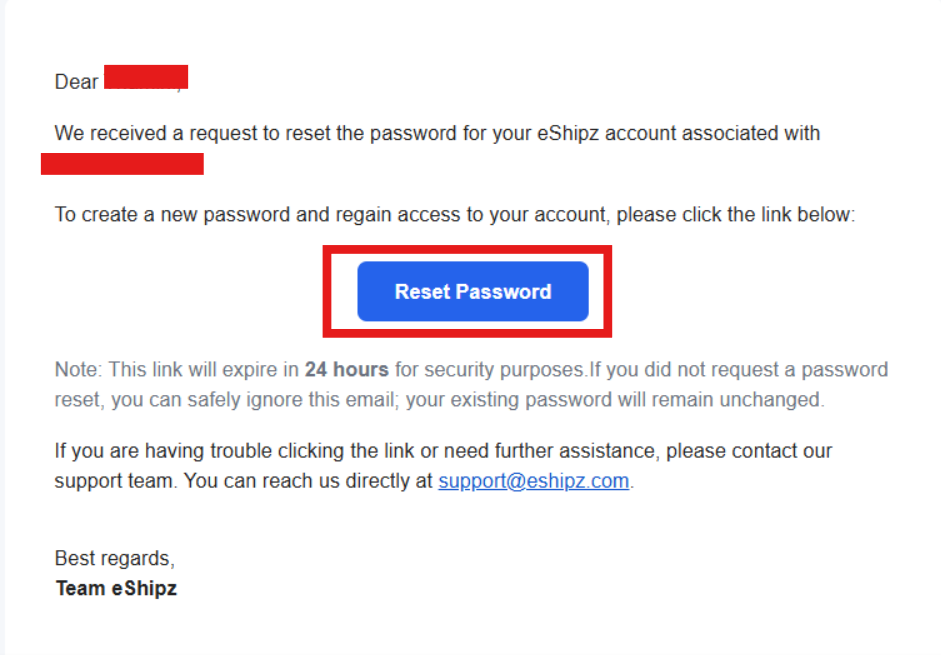This screenshot has width=941, height=655.
Task: Click the "Team eShipz" signature
Action: pyautogui.click(x=116, y=588)
